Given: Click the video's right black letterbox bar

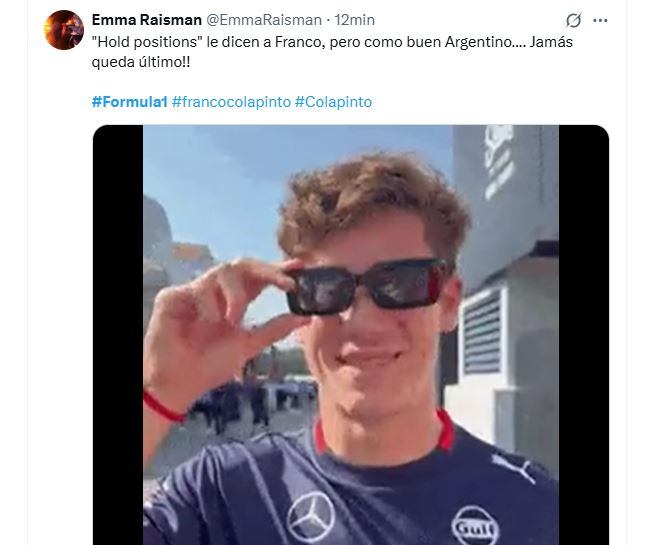Looking at the screenshot, I should click(584, 335).
